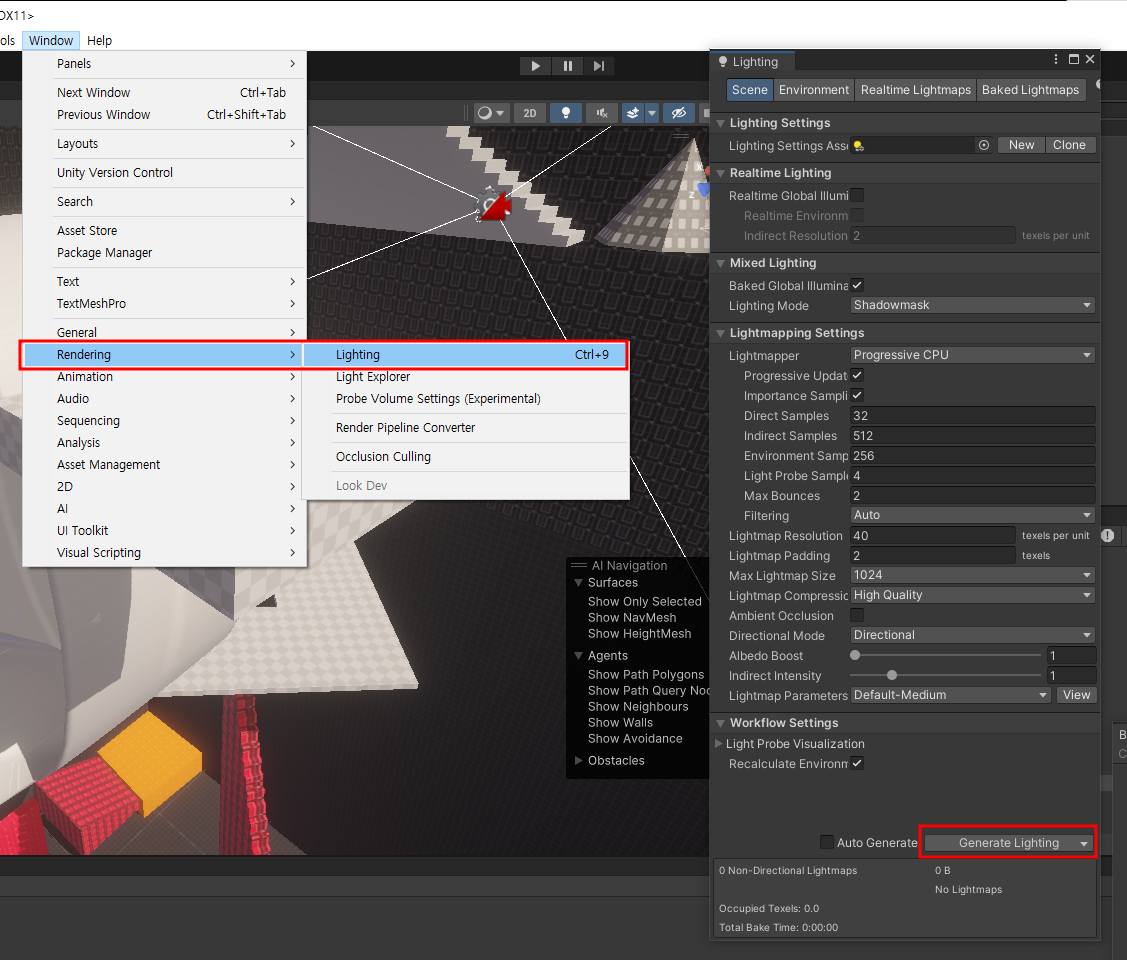The width and height of the screenshot is (1127, 960).
Task: Click the Play button in toolbar
Action: [x=535, y=66]
